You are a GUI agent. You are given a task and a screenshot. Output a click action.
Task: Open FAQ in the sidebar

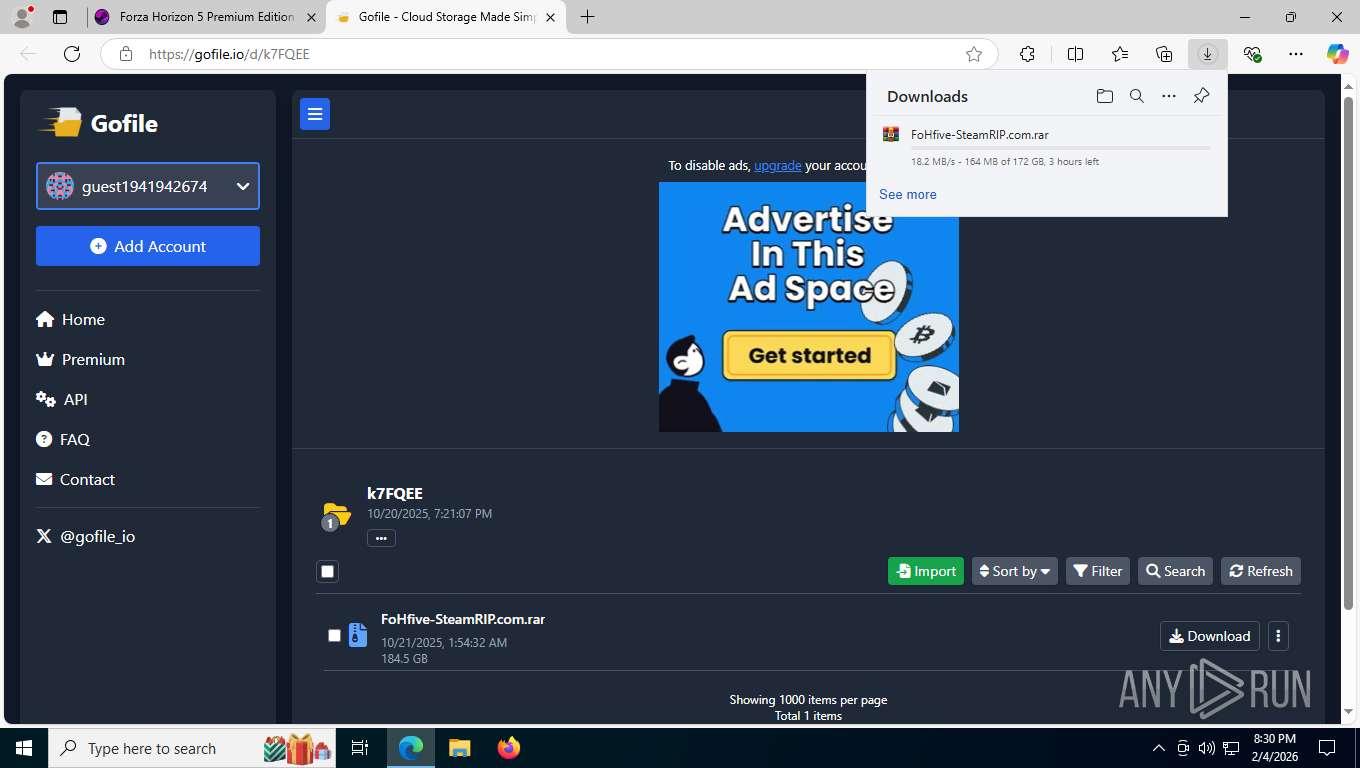coord(63,439)
